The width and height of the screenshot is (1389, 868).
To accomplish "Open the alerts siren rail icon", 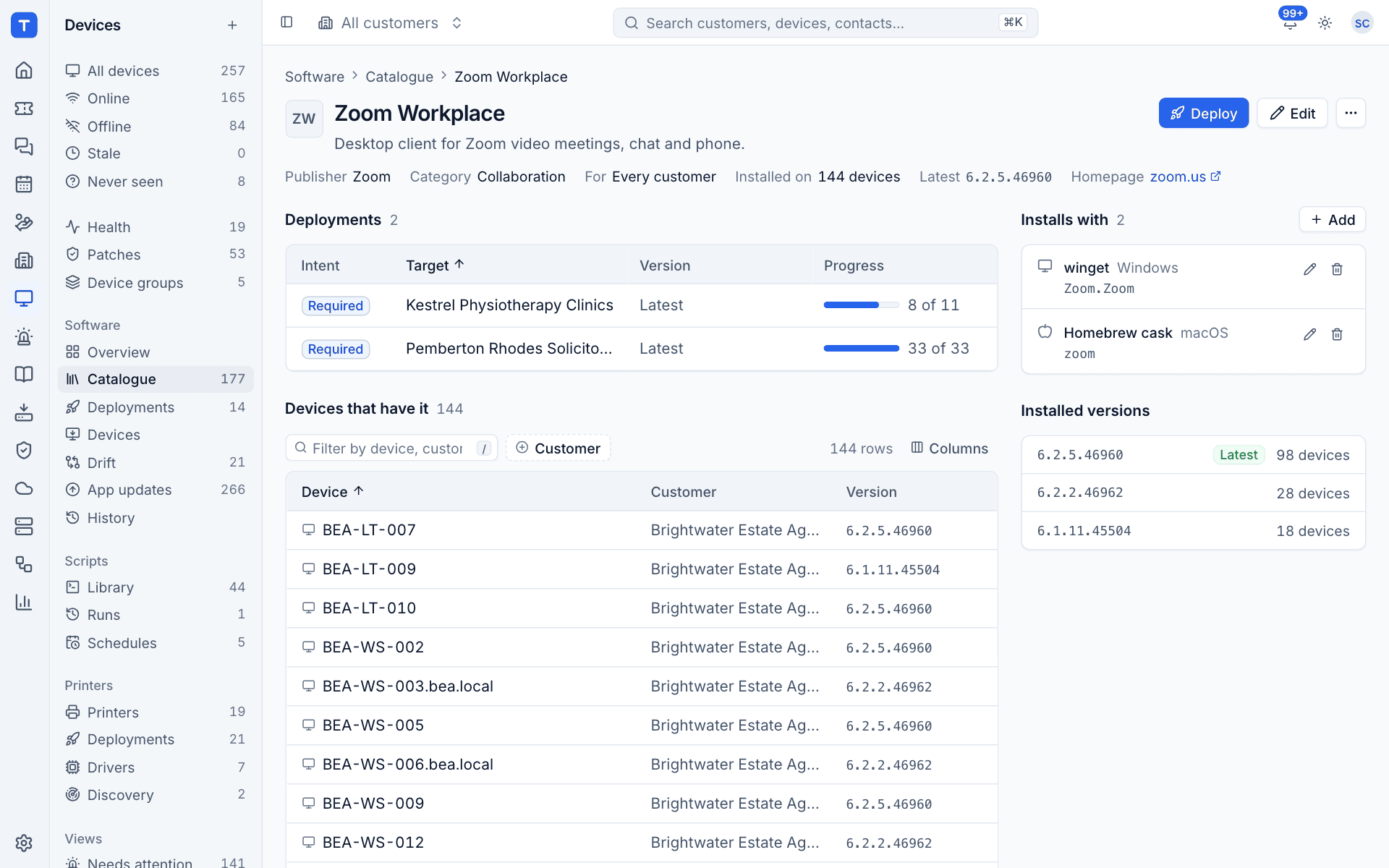I will (x=24, y=336).
